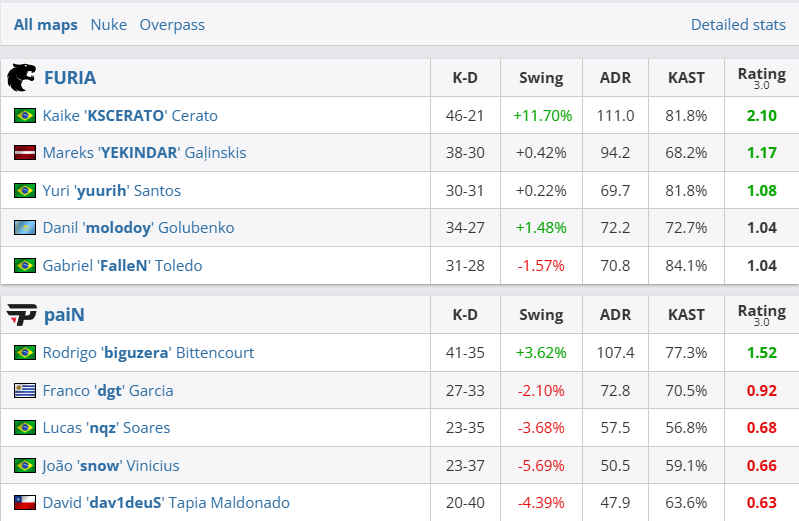Open Lucas 'nqz' Soares's player profile
The width and height of the screenshot is (799, 521).
106,428
